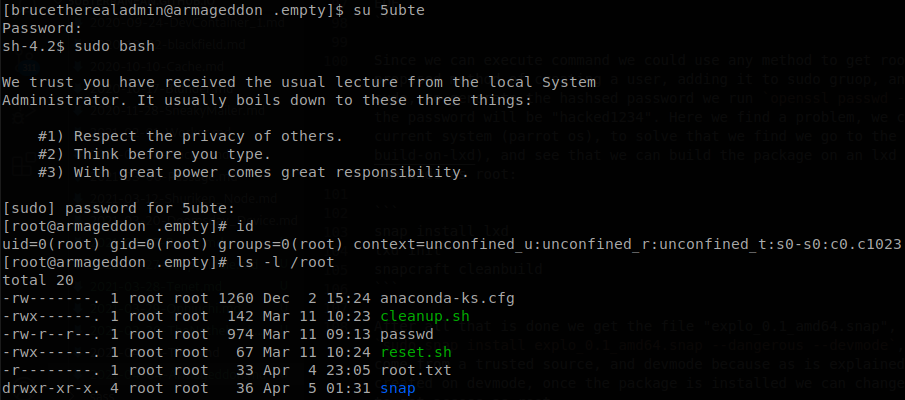Click anaconda-ks.cfg in the root listing

tap(447, 298)
